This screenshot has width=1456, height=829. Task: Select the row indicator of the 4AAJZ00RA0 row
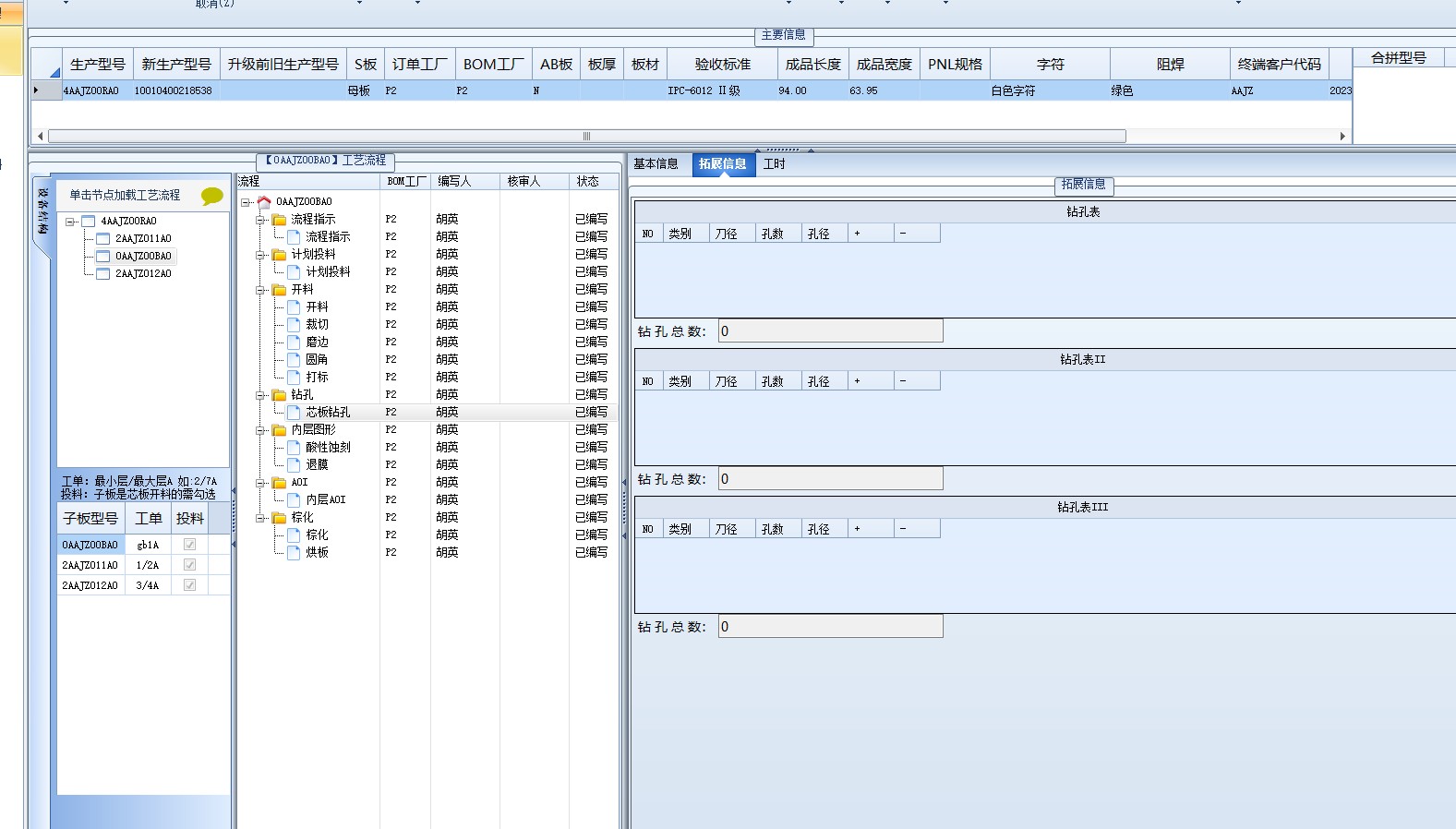[45, 90]
